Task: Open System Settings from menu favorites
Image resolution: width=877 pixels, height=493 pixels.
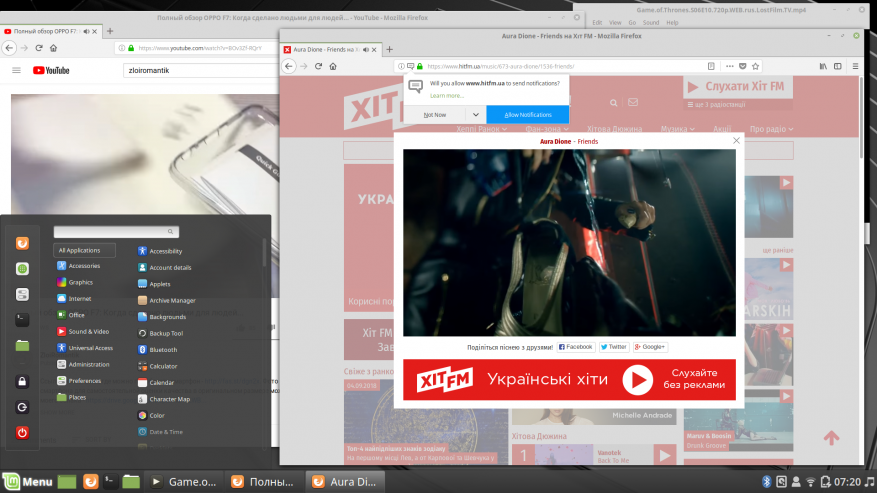Action: pyautogui.click(x=22, y=294)
